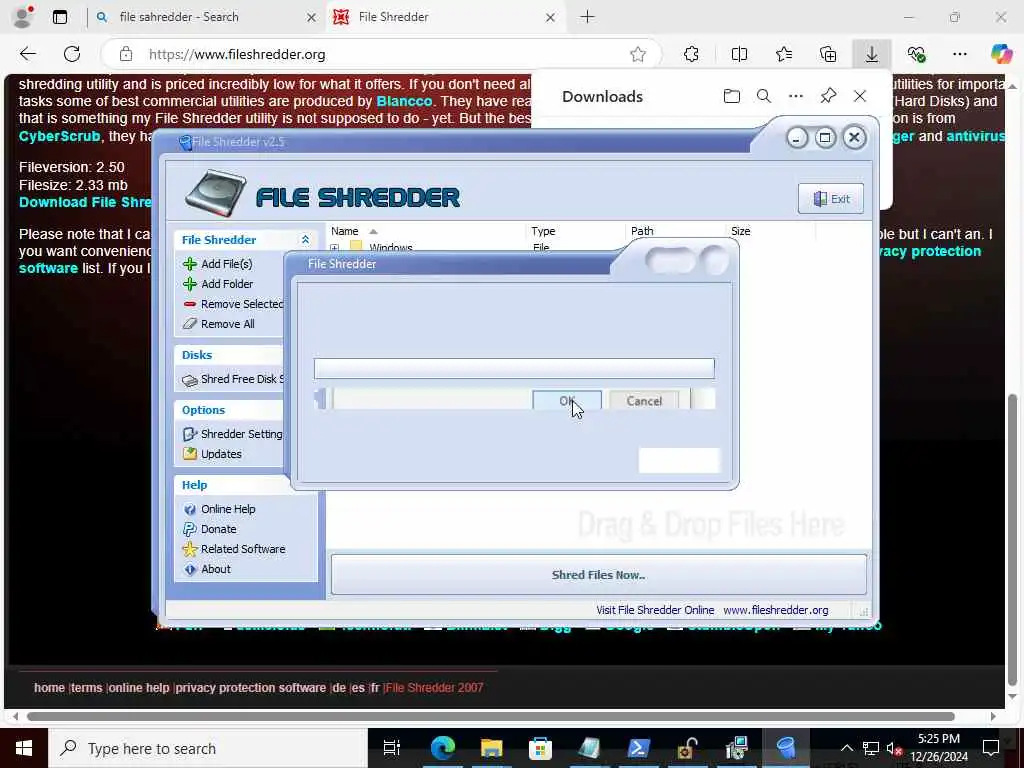
Task: Click Visit File Shredder Online text
Action: [655, 610]
